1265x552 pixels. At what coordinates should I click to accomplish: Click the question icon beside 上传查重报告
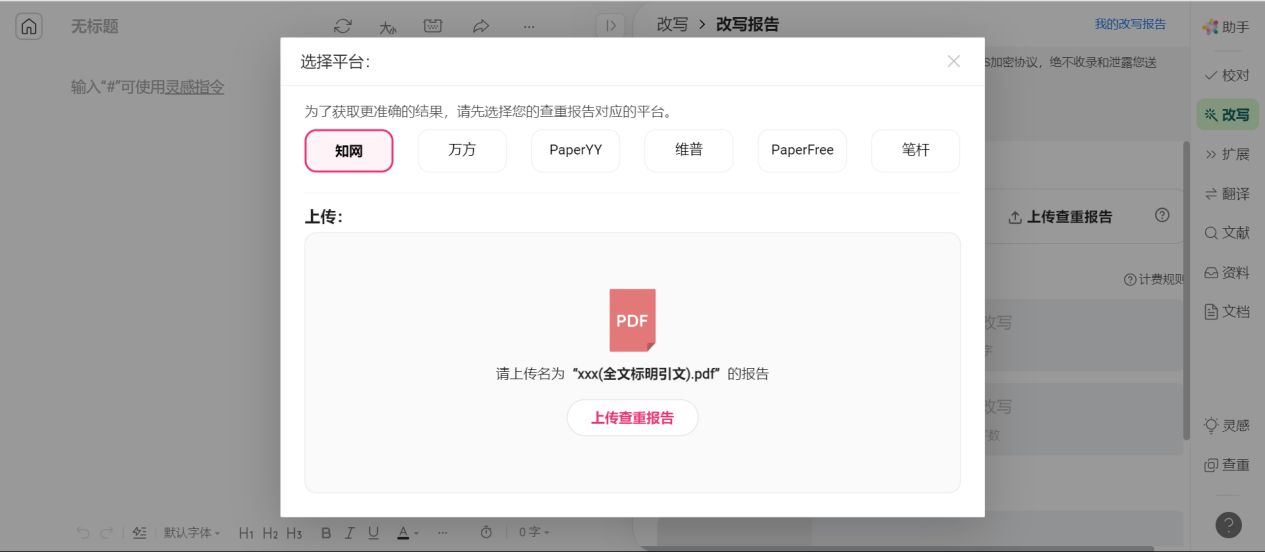tap(1162, 215)
